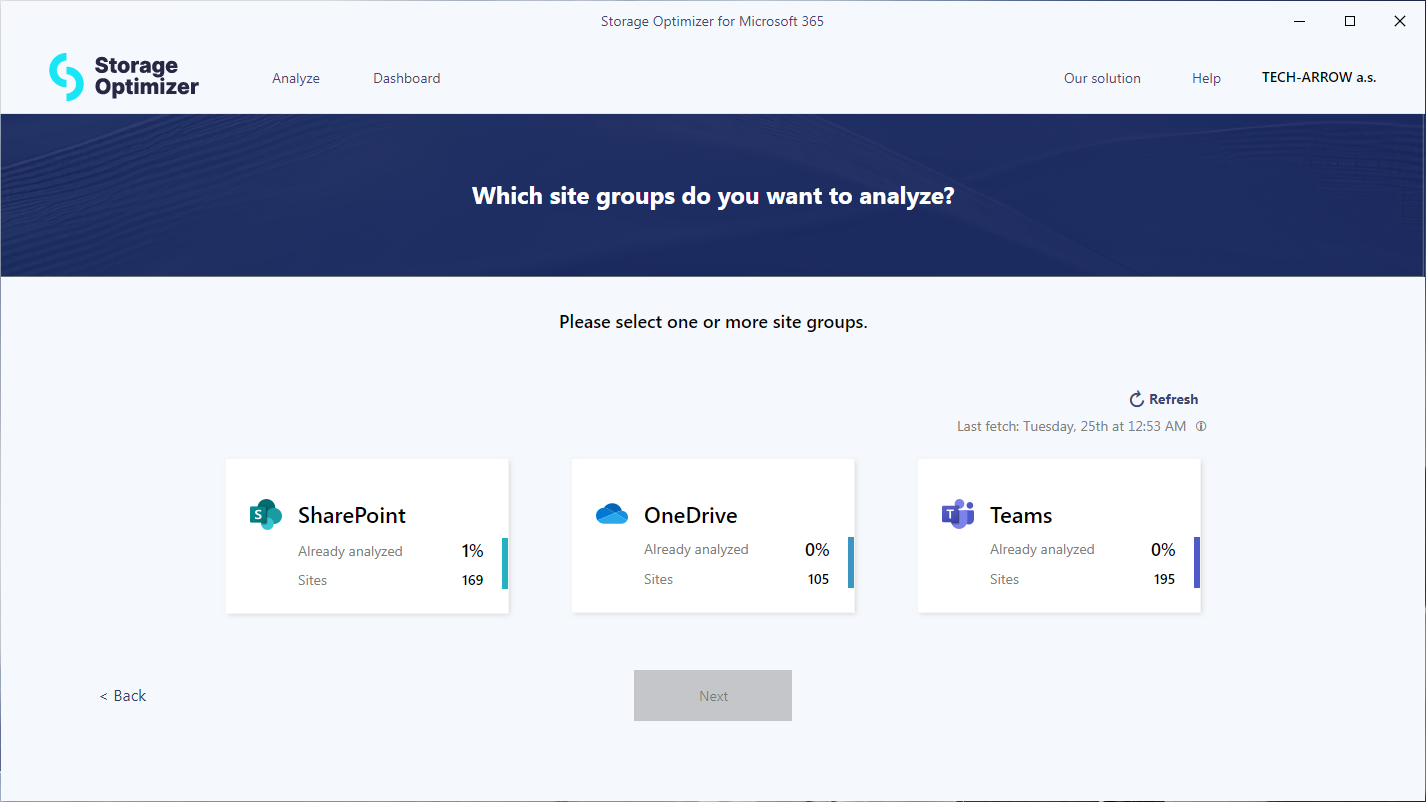Click the info icon next to last fetch time
The image size is (1426, 802).
pos(1201,426)
